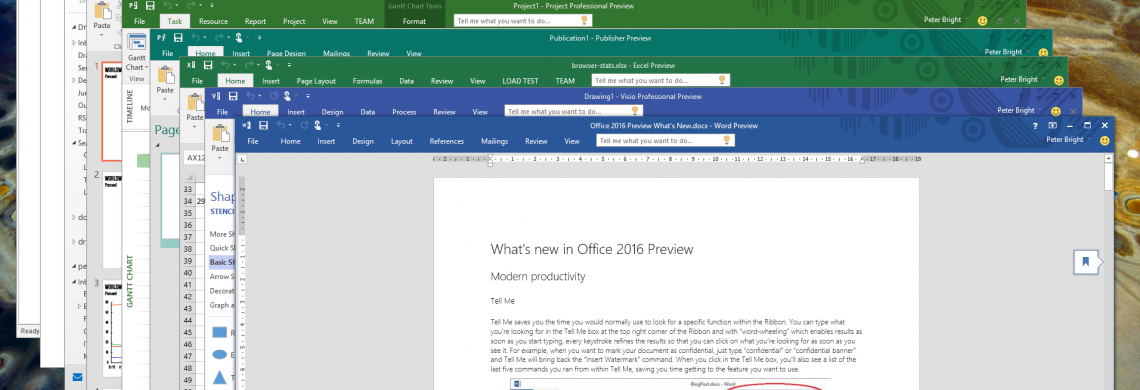Click Touch/Mouse mode icon in Visio toolbar
The width and height of the screenshot is (1140, 390).
287,95
